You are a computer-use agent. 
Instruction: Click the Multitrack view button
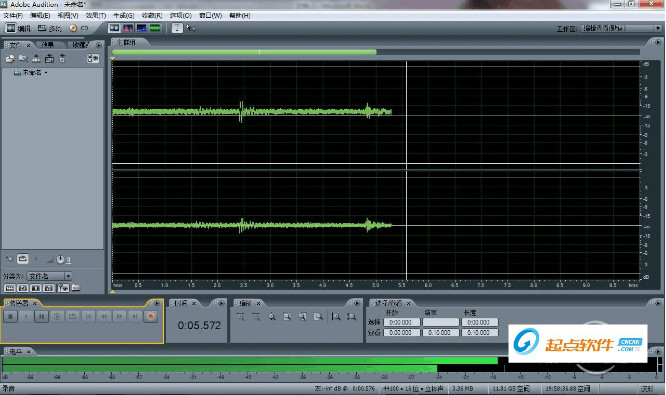click(49, 28)
